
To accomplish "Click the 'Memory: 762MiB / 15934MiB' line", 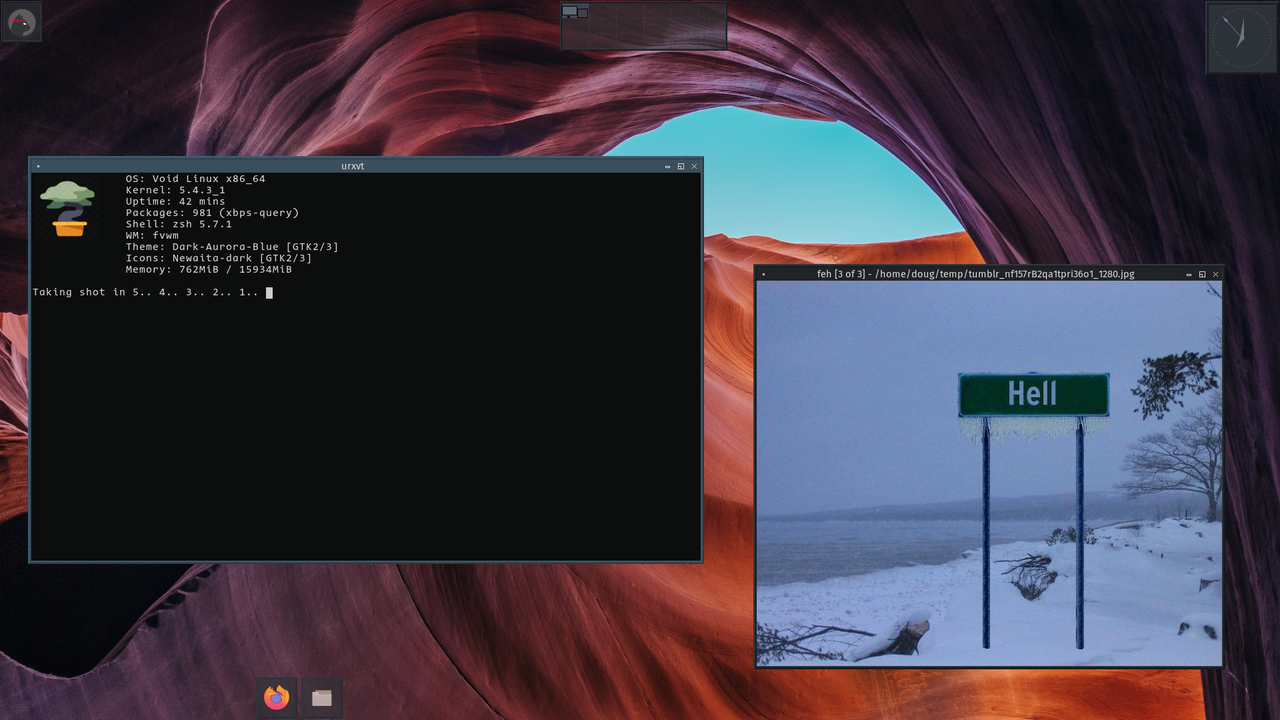I will pyautogui.click(x=208, y=269).
